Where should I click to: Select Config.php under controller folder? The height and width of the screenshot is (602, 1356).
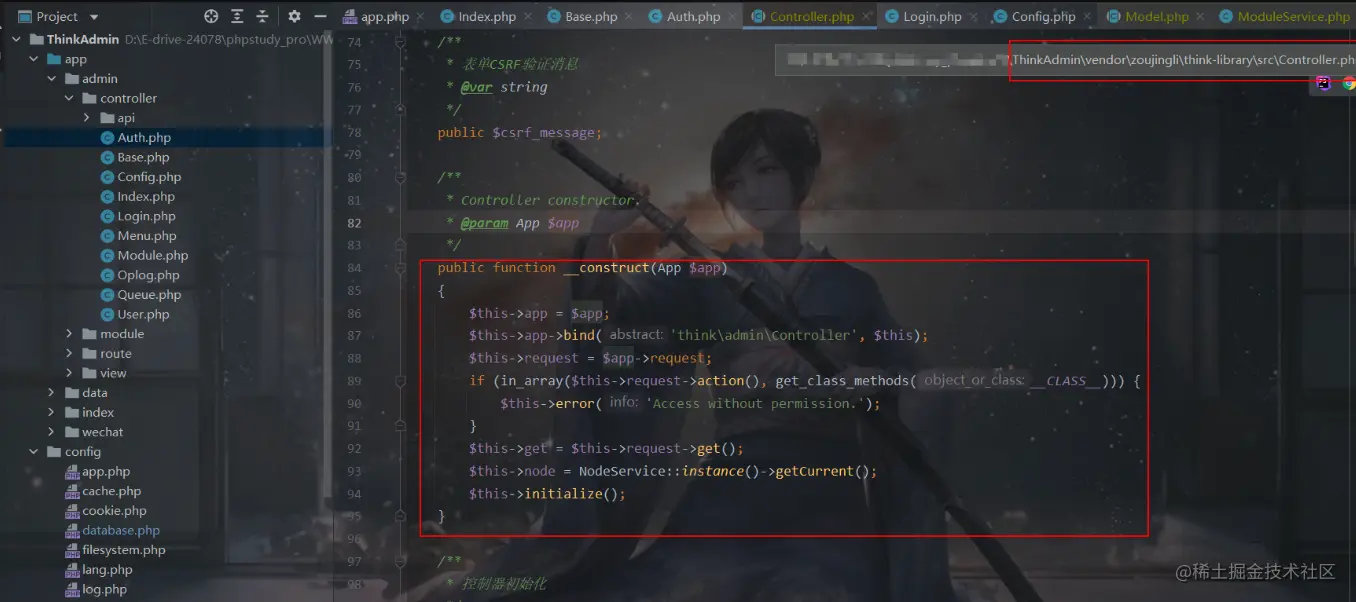[149, 177]
